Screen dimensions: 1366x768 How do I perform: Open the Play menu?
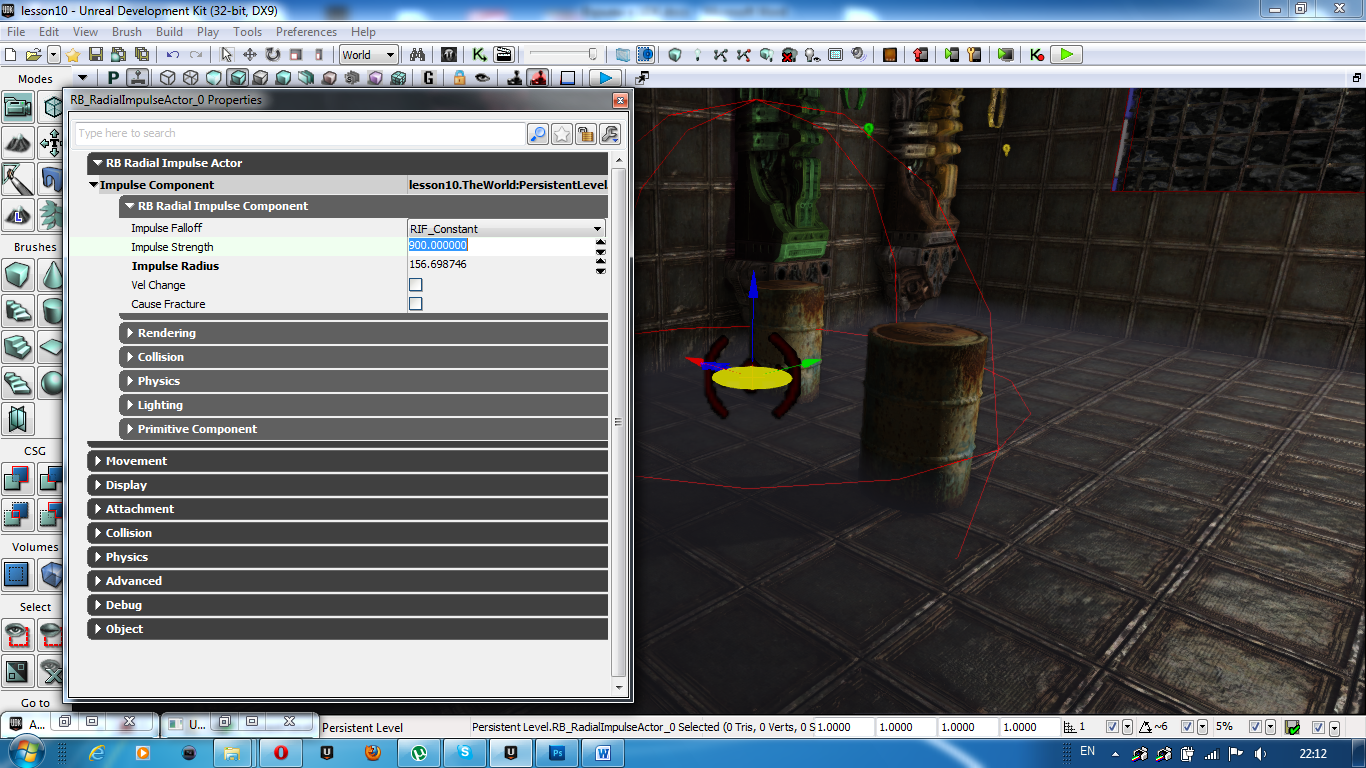(x=208, y=32)
